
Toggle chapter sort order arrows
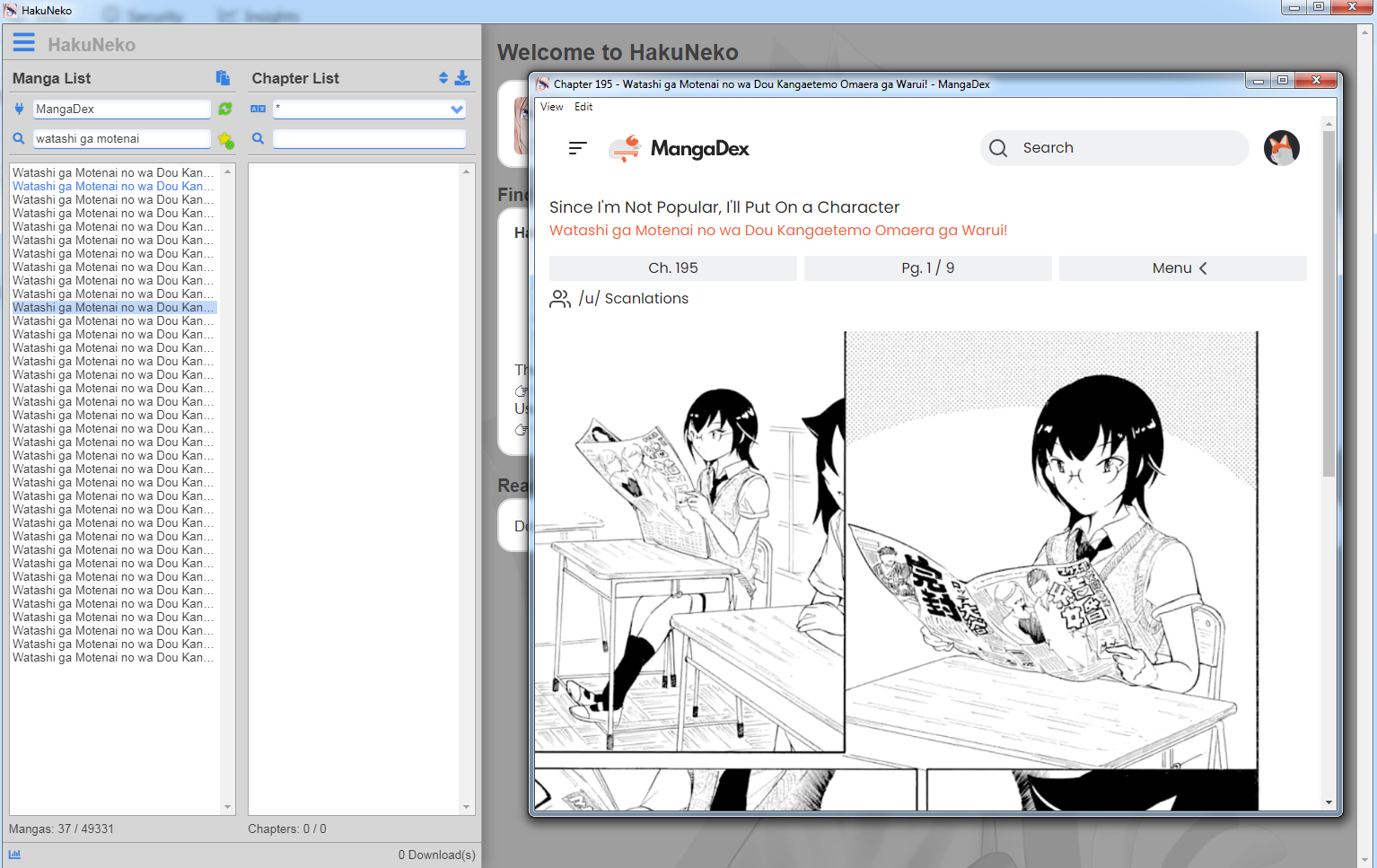point(443,78)
